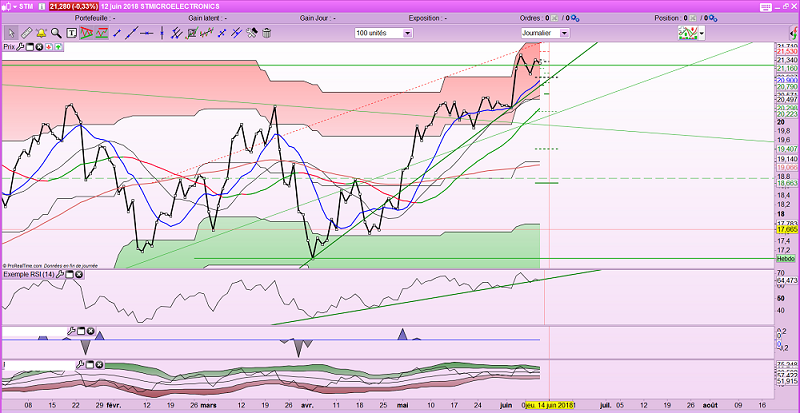The image size is (800, 413).
Task: Toggle the triangle pattern drawing tool
Action: click(x=87, y=33)
